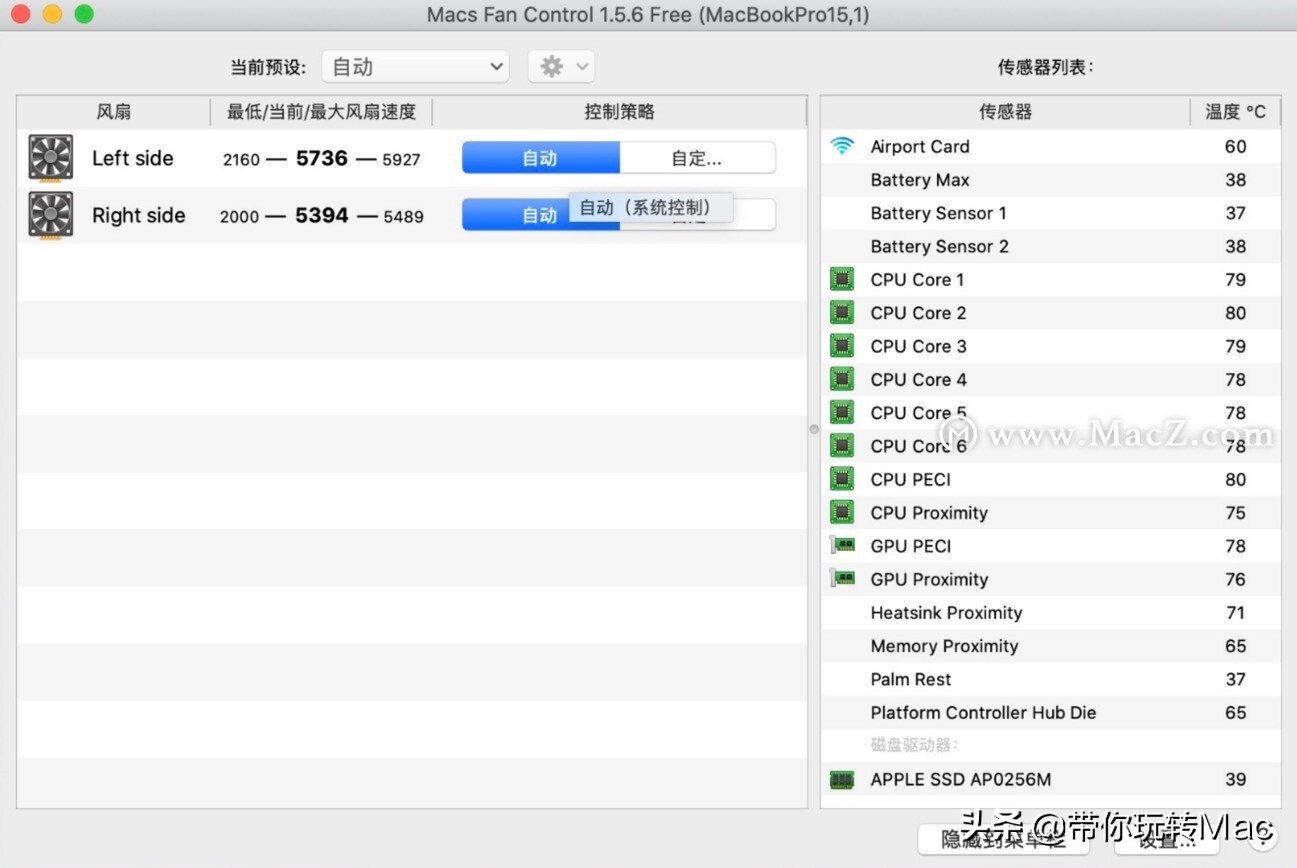
Task: Click the CPU Core 2 chip icon
Action: [842, 313]
